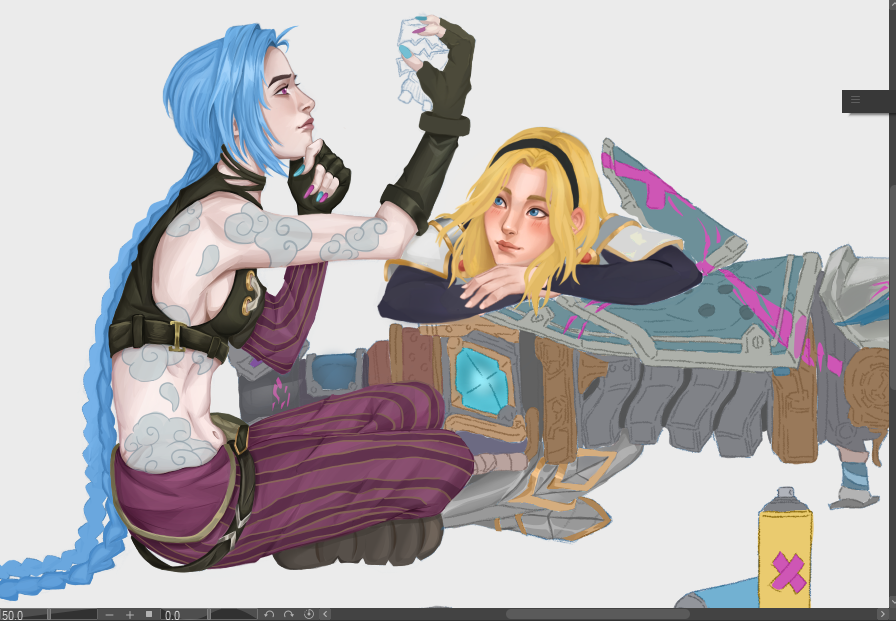
Task: Reset canvas rotation icon
Action: pos(309,614)
